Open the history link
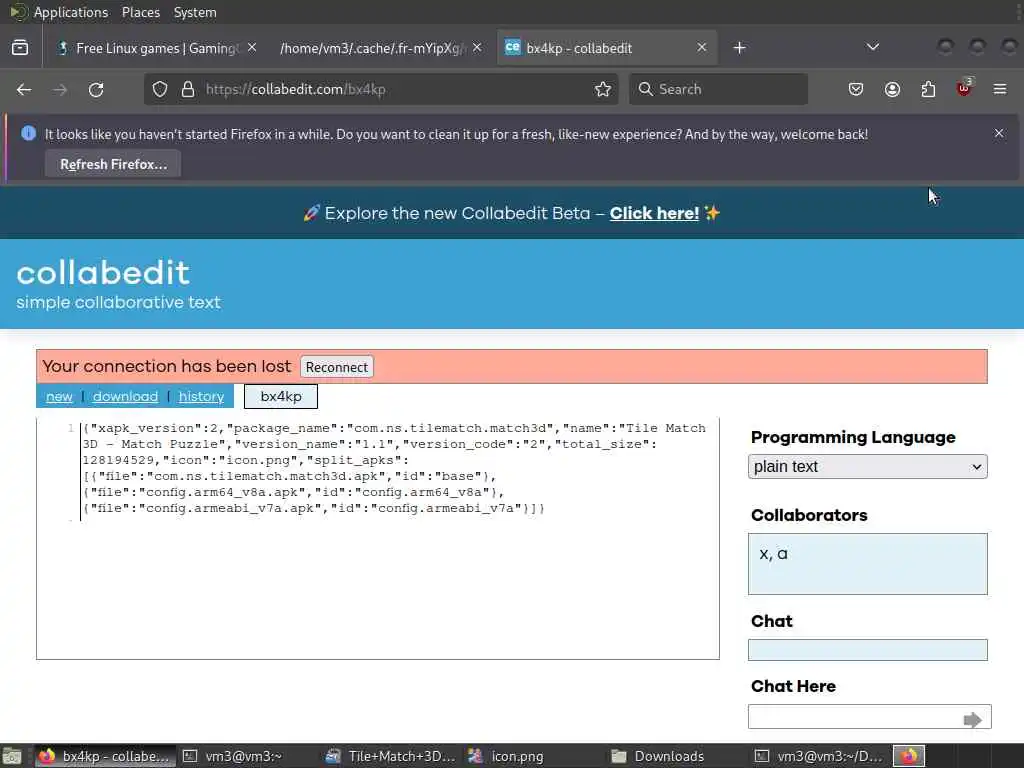1024x768 pixels. click(x=201, y=396)
